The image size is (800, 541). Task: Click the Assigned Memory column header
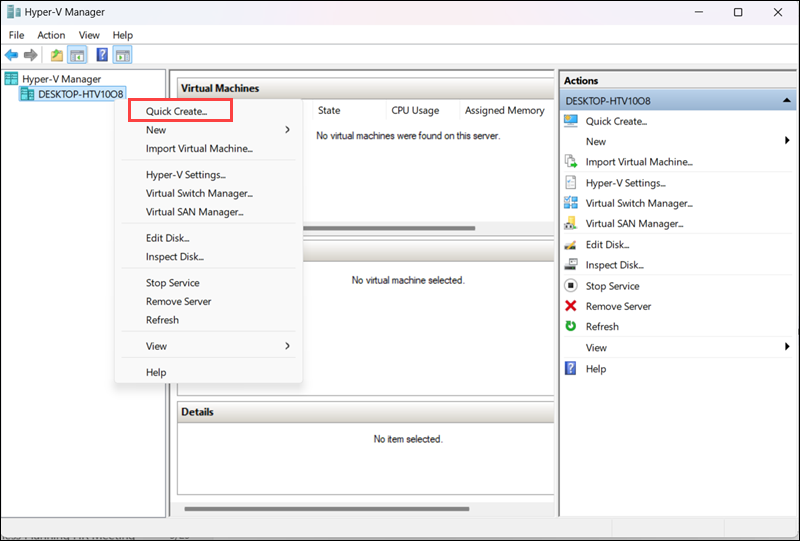tap(507, 110)
